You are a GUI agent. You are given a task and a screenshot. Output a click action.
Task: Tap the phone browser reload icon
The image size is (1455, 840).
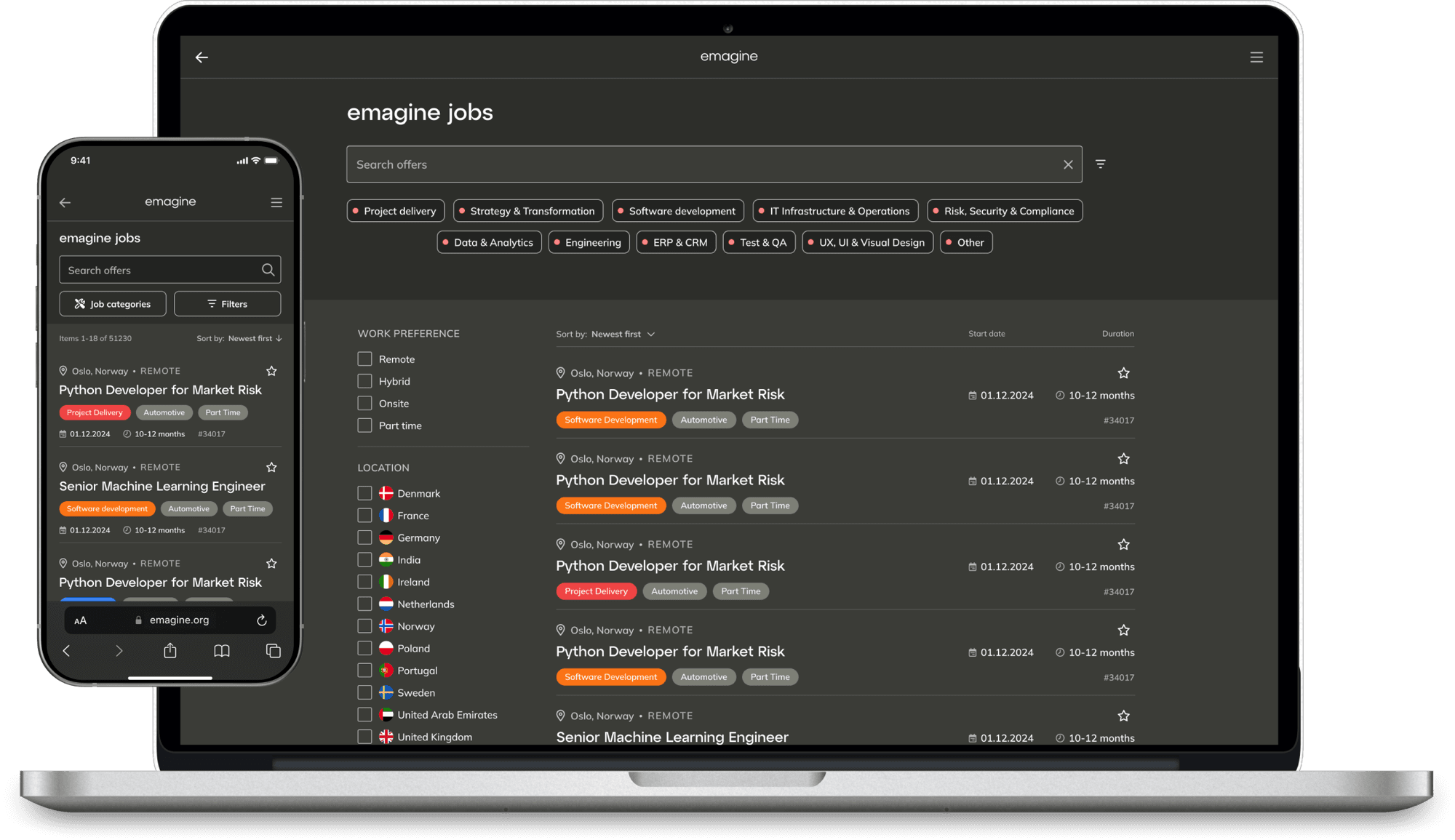point(262,620)
